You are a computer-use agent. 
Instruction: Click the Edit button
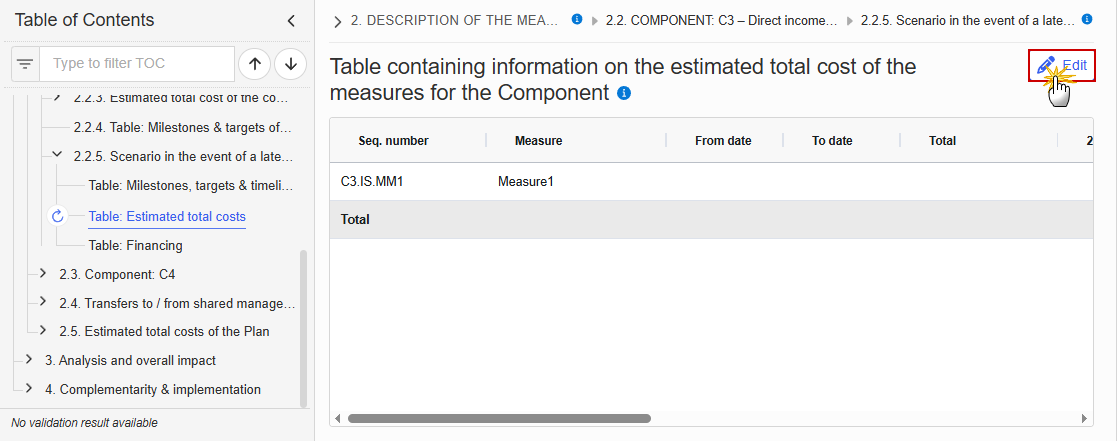point(1061,66)
